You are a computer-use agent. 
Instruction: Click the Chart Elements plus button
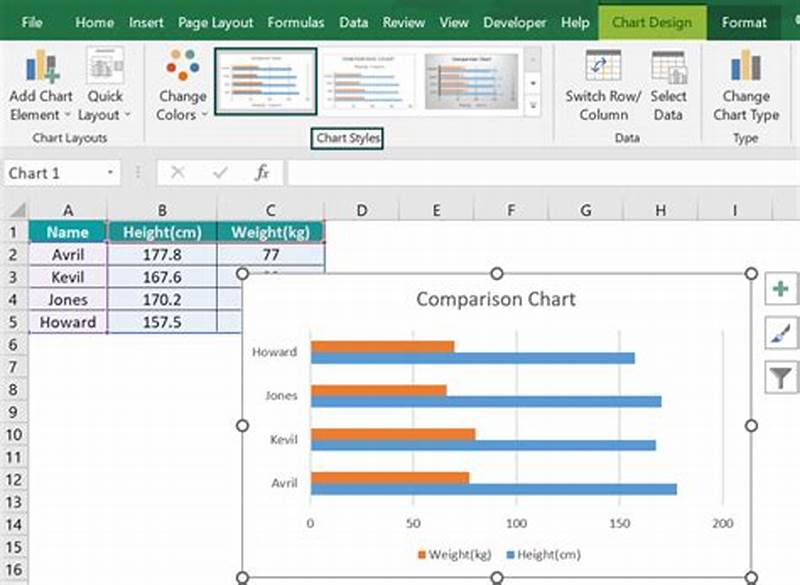point(779,288)
